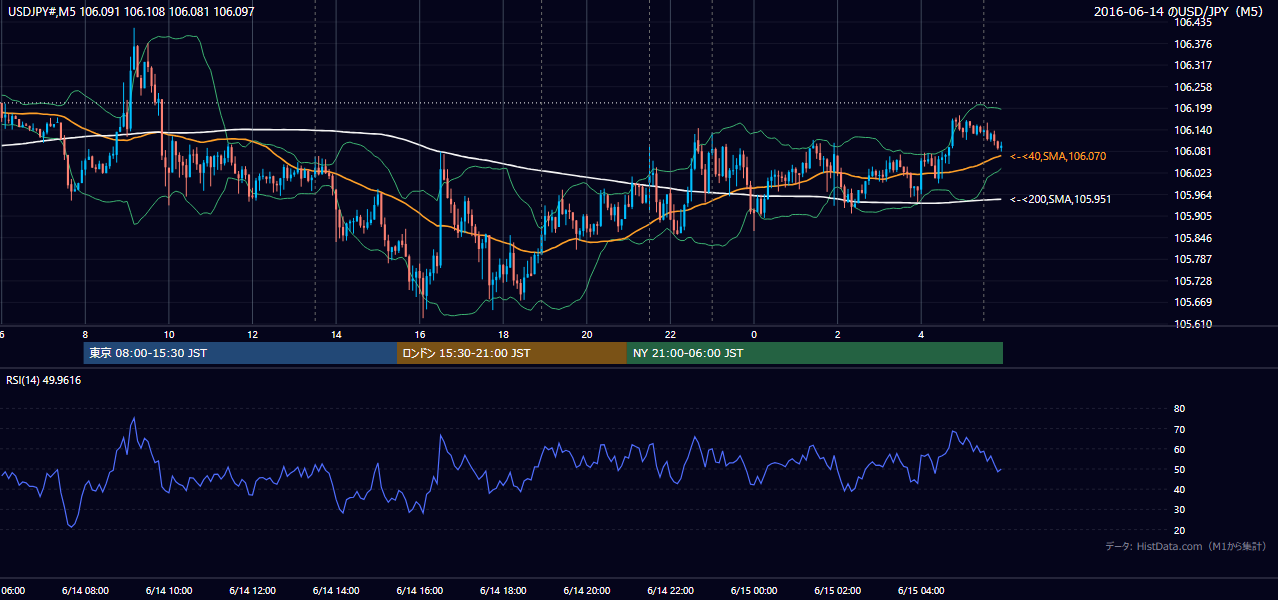Click hour tick 16 under the price chart
The height and width of the screenshot is (600, 1278).
420,334
